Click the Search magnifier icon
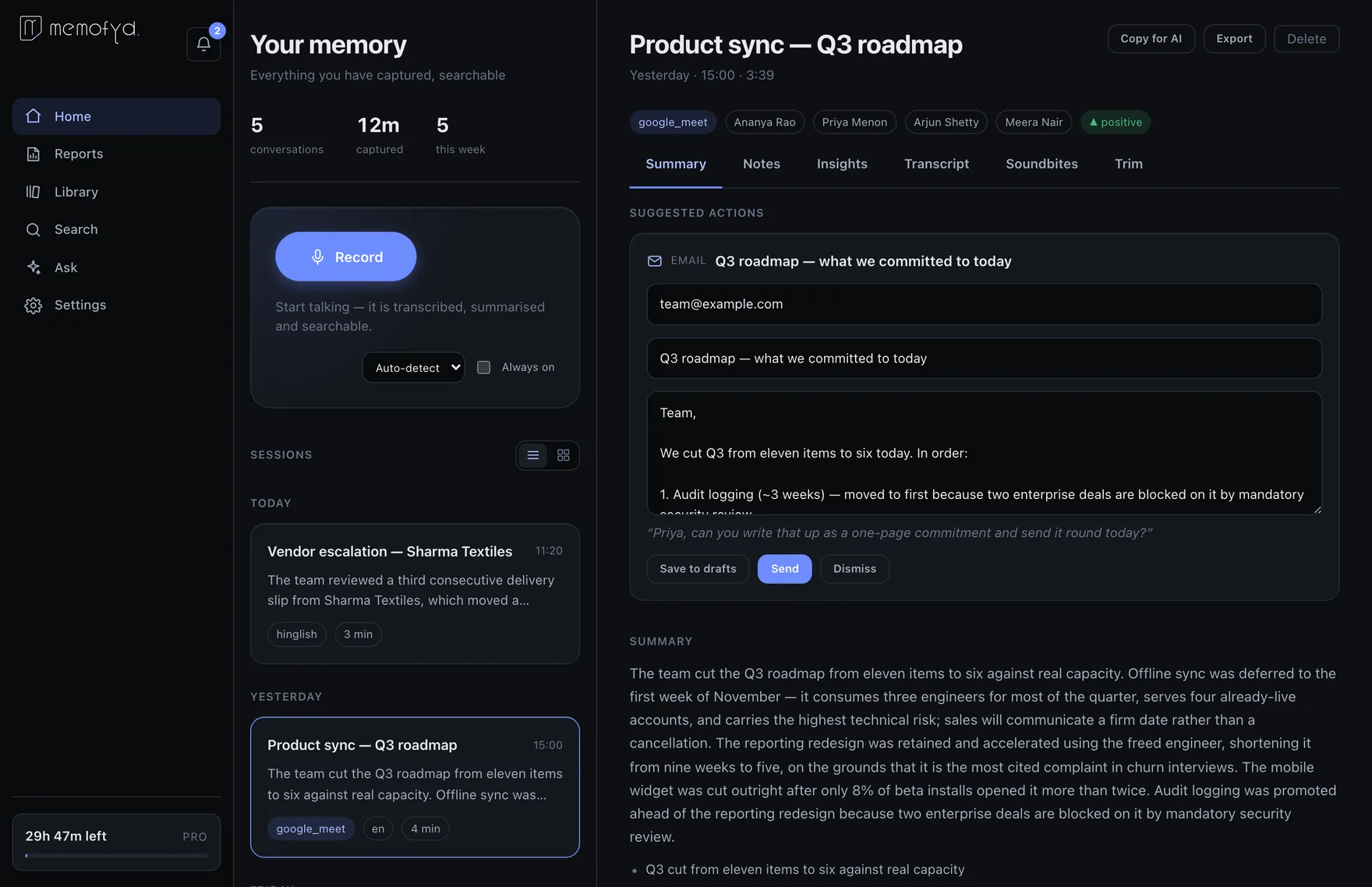The width and height of the screenshot is (1372, 887). (33, 229)
